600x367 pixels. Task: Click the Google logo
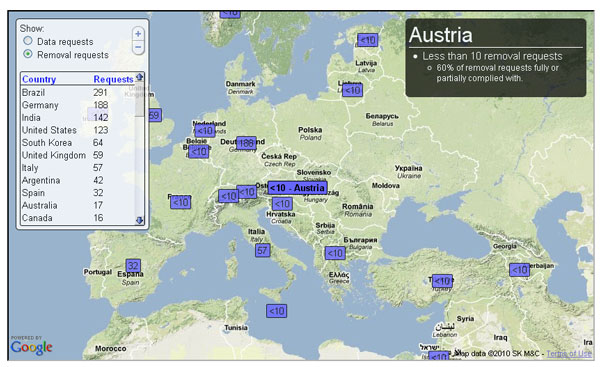click(31, 347)
